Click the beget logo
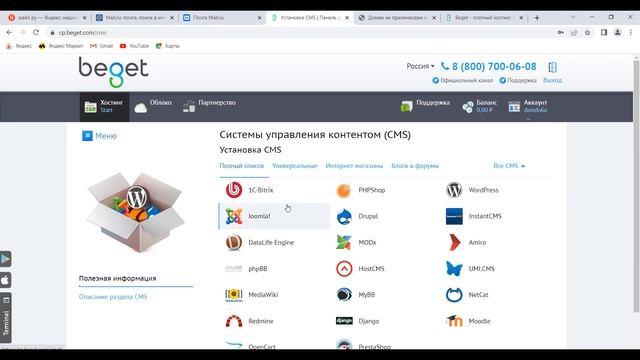This screenshot has height=360, width=640. 113,72
